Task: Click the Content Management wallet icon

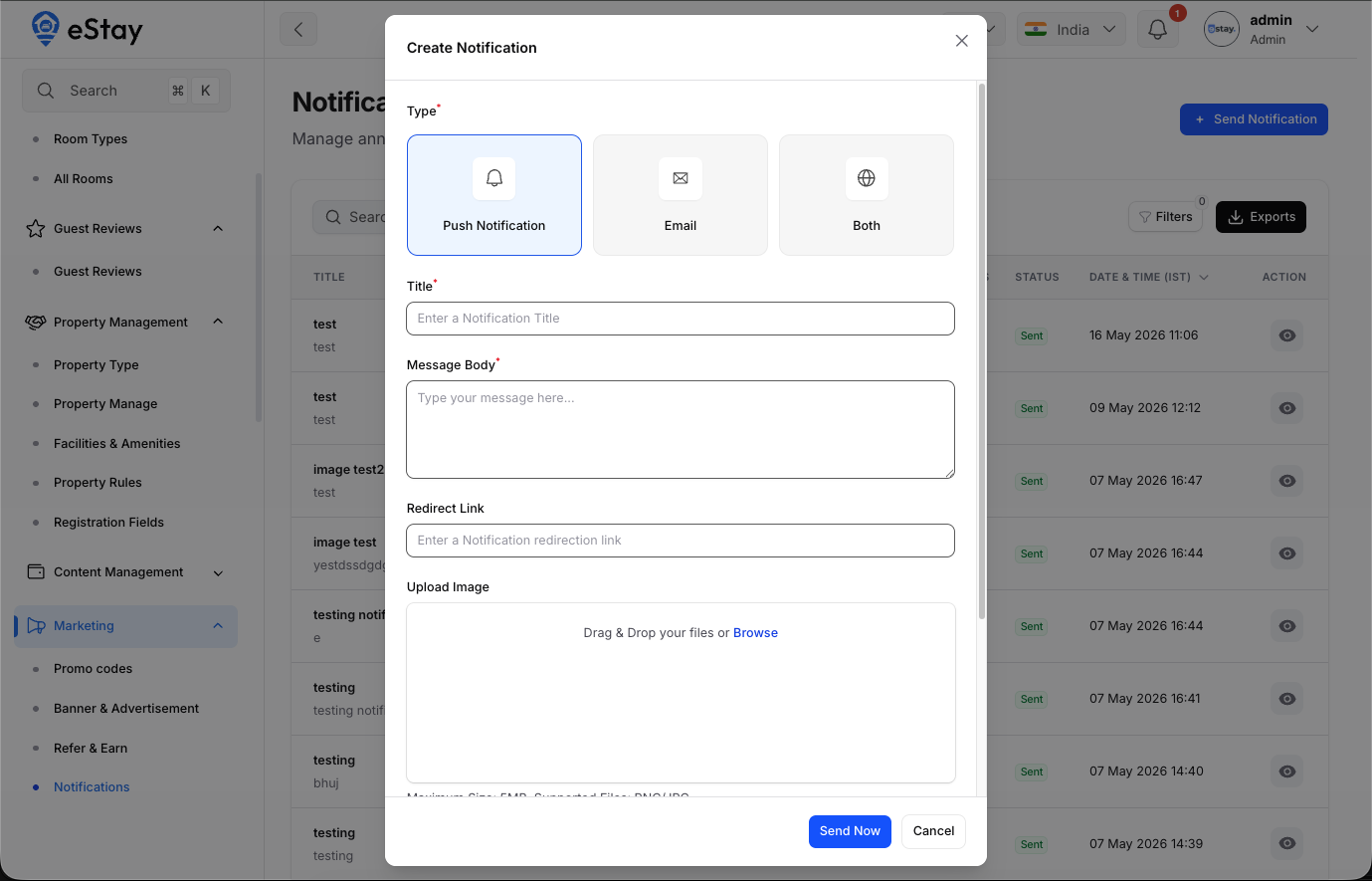Action: coord(36,572)
